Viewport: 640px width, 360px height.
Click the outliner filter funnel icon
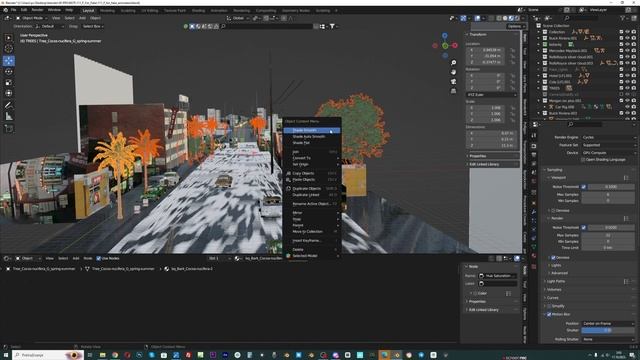(623, 18)
